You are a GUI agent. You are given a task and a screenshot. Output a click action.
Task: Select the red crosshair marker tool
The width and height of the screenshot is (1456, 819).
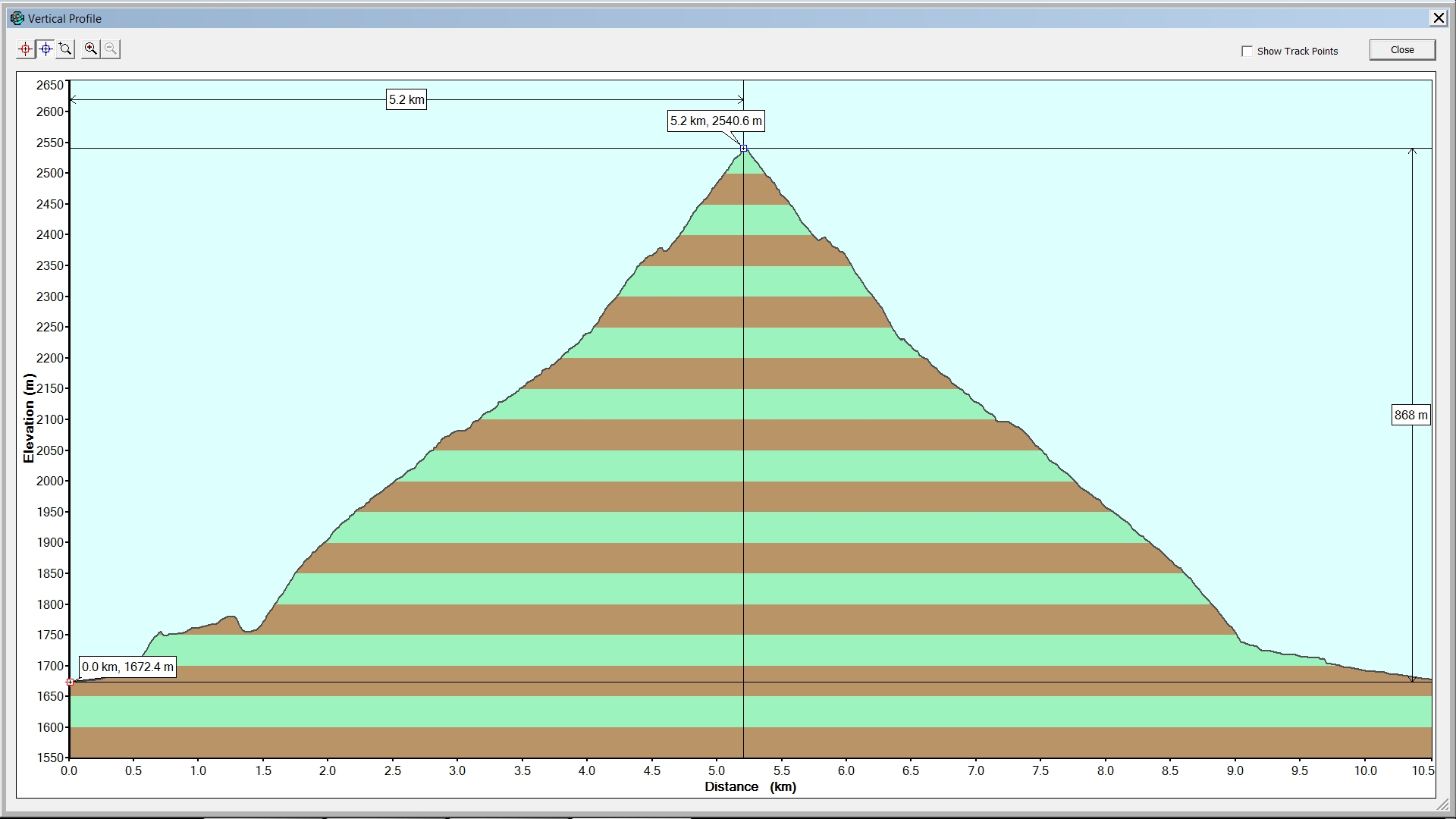[26, 49]
